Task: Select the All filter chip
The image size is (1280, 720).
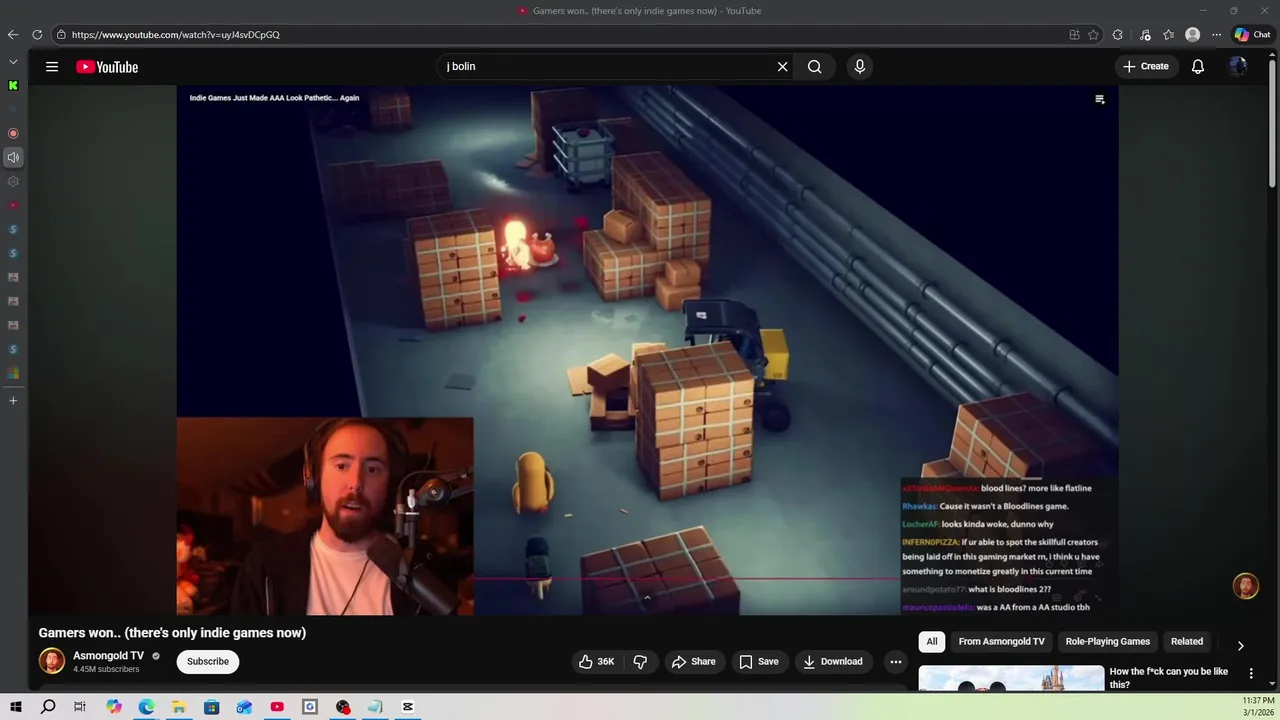Action: 932,642
